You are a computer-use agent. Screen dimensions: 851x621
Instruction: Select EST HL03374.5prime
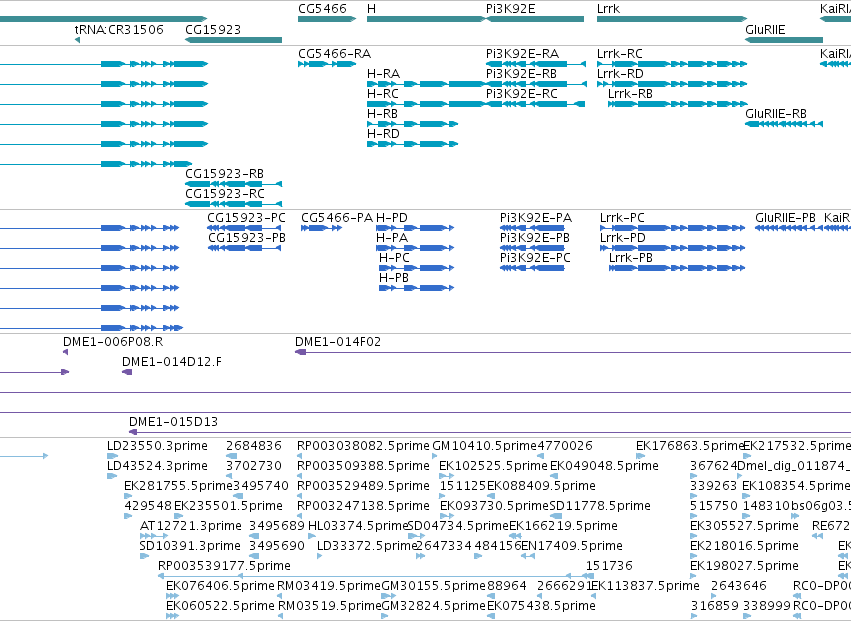coord(310,536)
